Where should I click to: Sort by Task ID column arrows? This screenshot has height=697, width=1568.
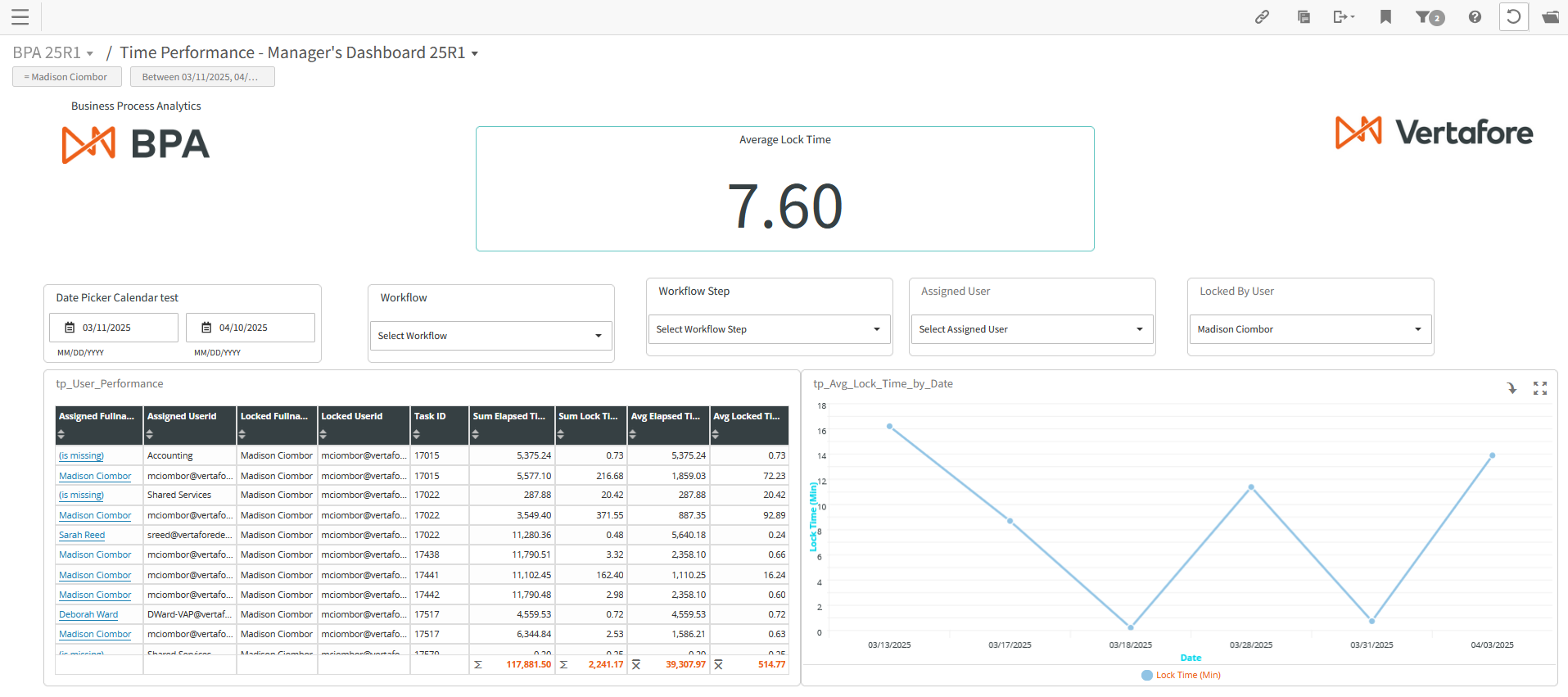417,434
